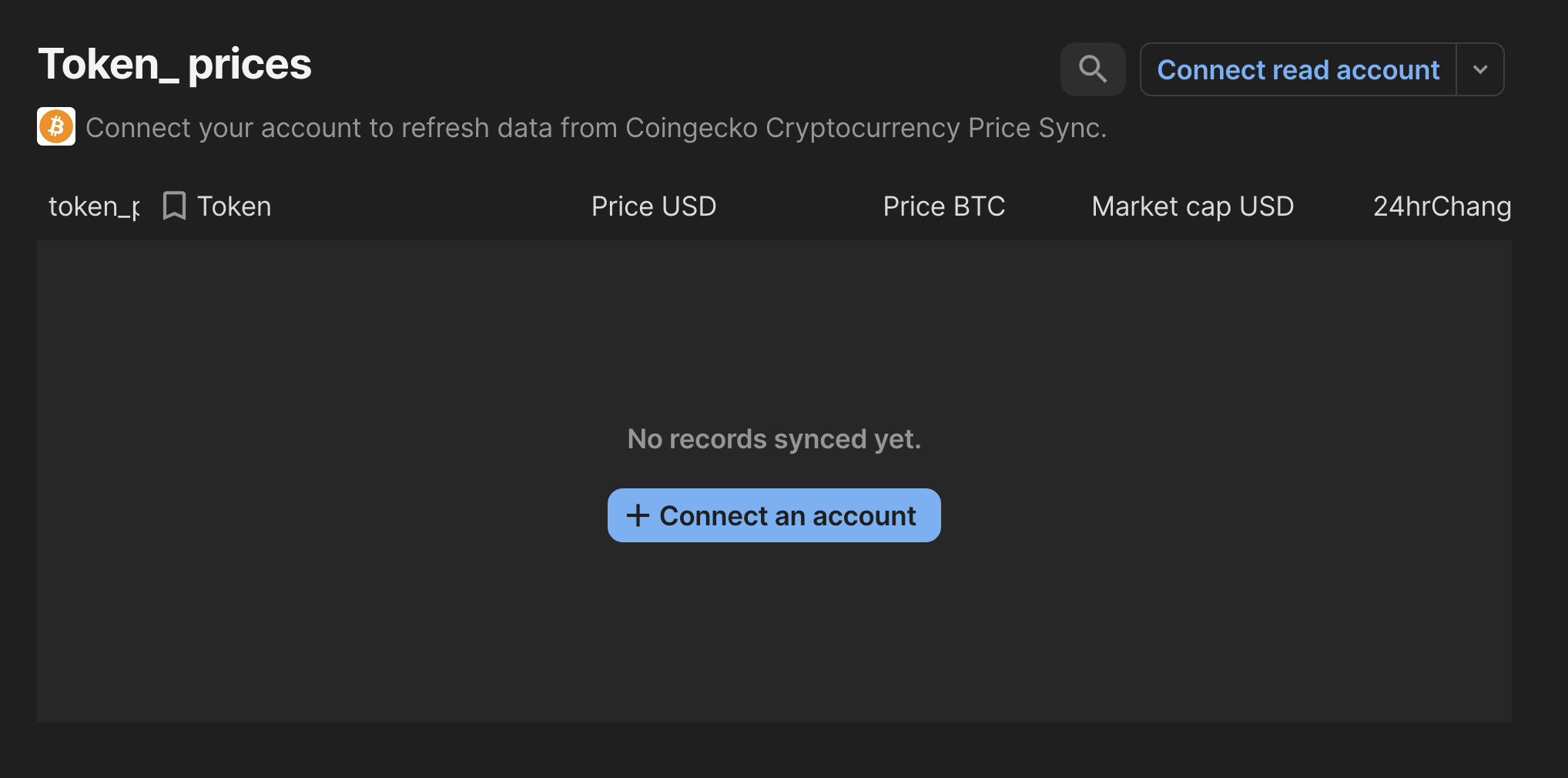
Task: Select the Price BTC column header
Action: click(944, 206)
